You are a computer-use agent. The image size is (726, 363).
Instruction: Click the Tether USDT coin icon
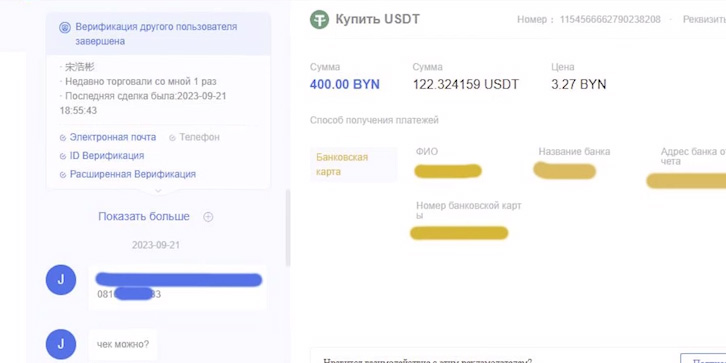tap(319, 19)
